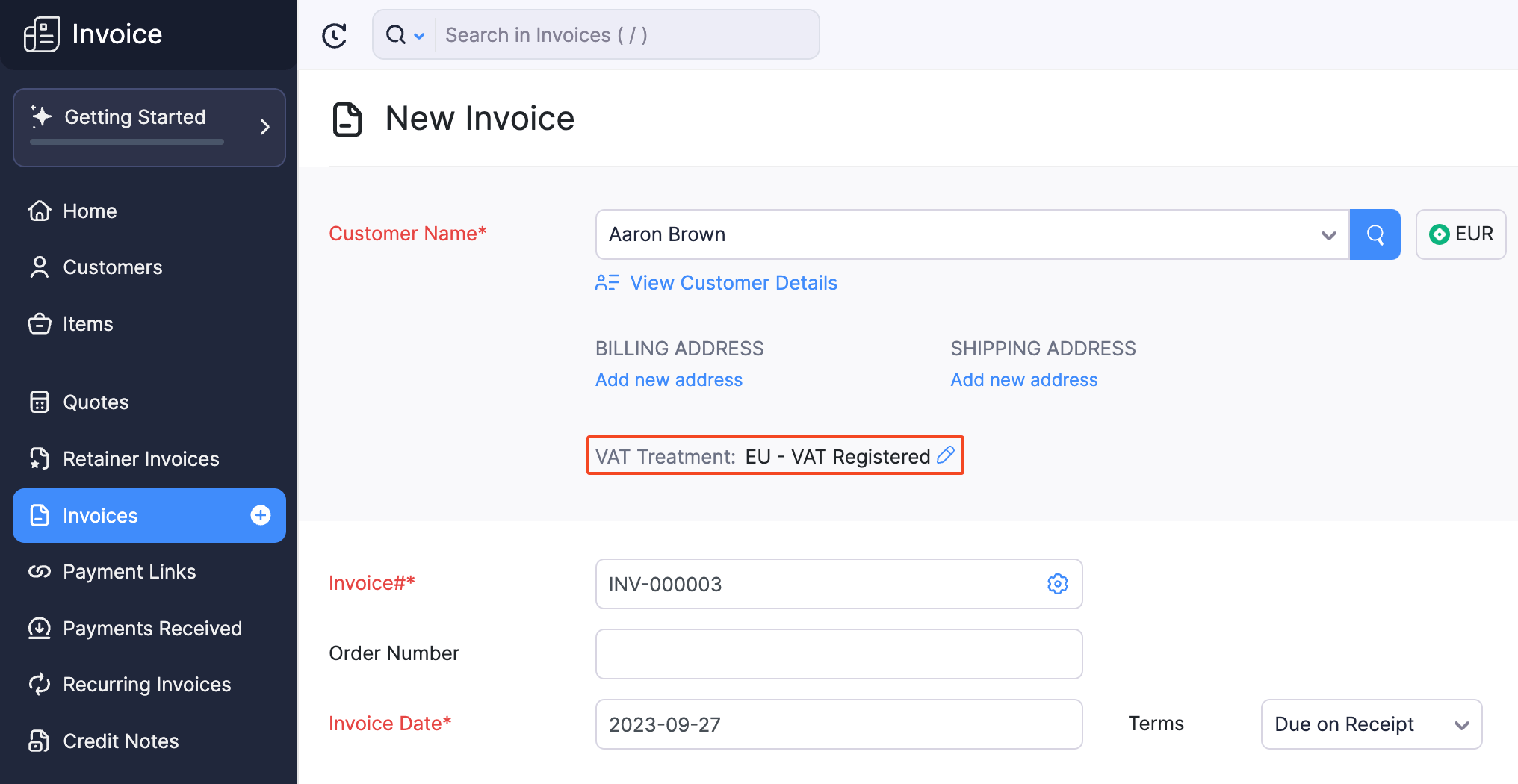Expand the Customer Name dropdown
This screenshot has height=784, width=1518.
coord(1328,234)
